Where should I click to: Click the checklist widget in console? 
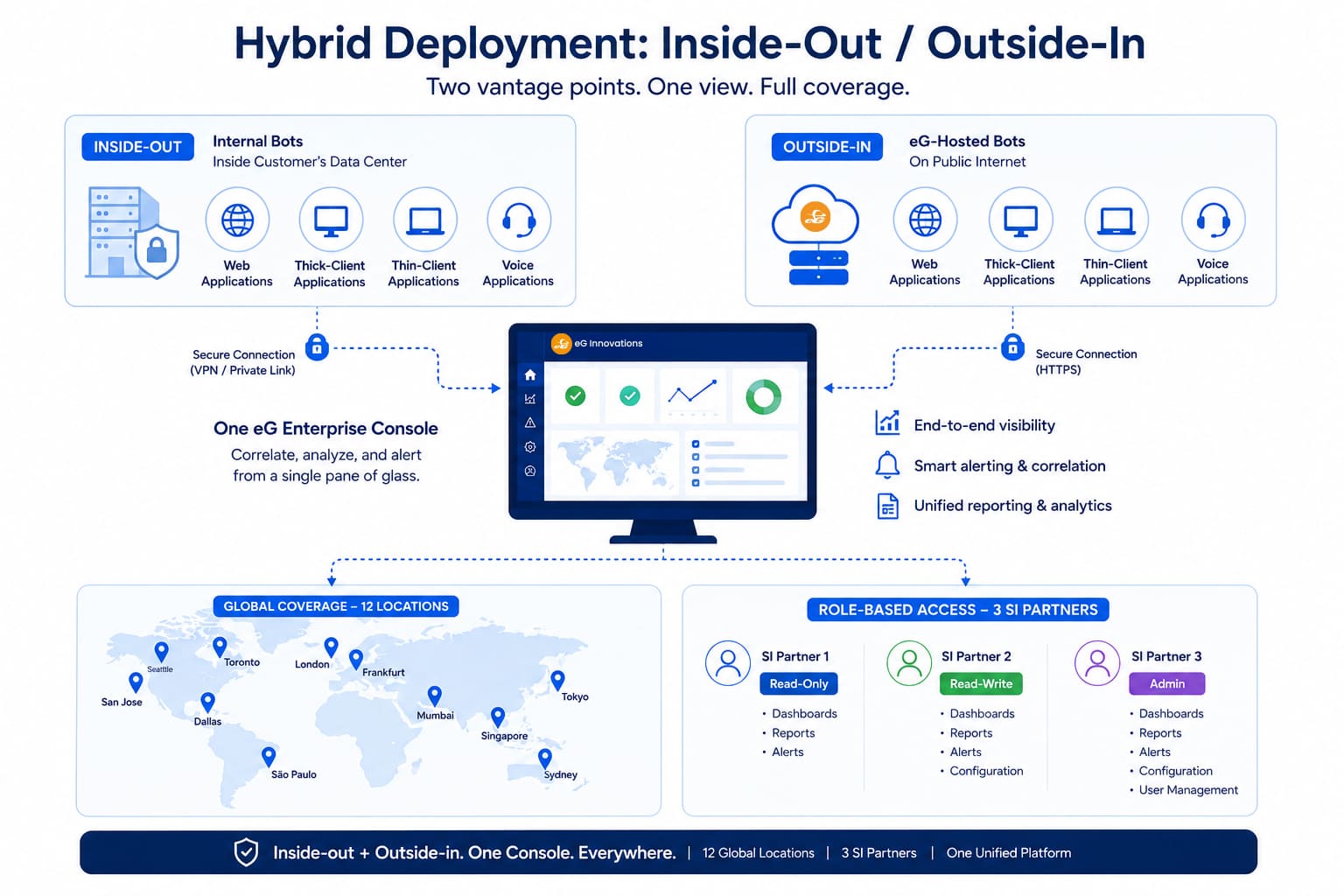(741, 464)
